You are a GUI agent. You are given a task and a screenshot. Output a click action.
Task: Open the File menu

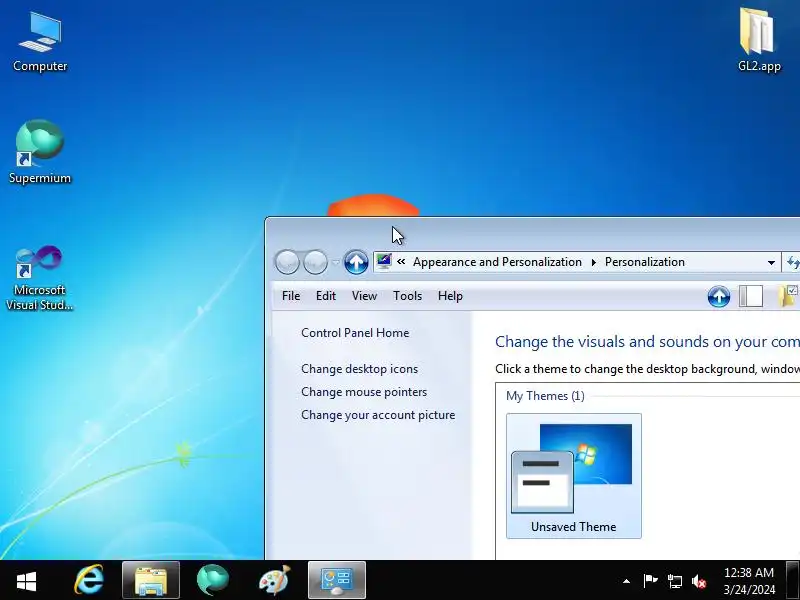click(x=291, y=296)
